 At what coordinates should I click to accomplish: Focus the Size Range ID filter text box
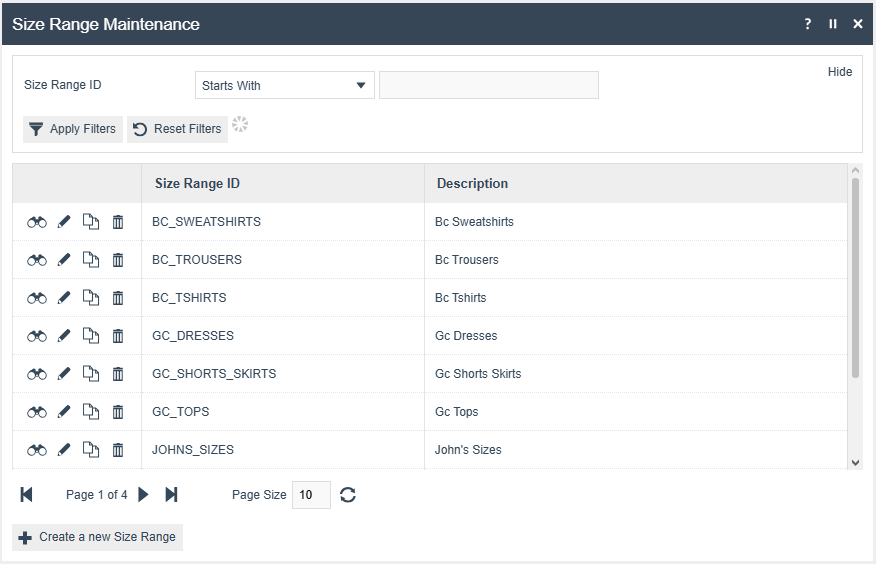click(489, 85)
